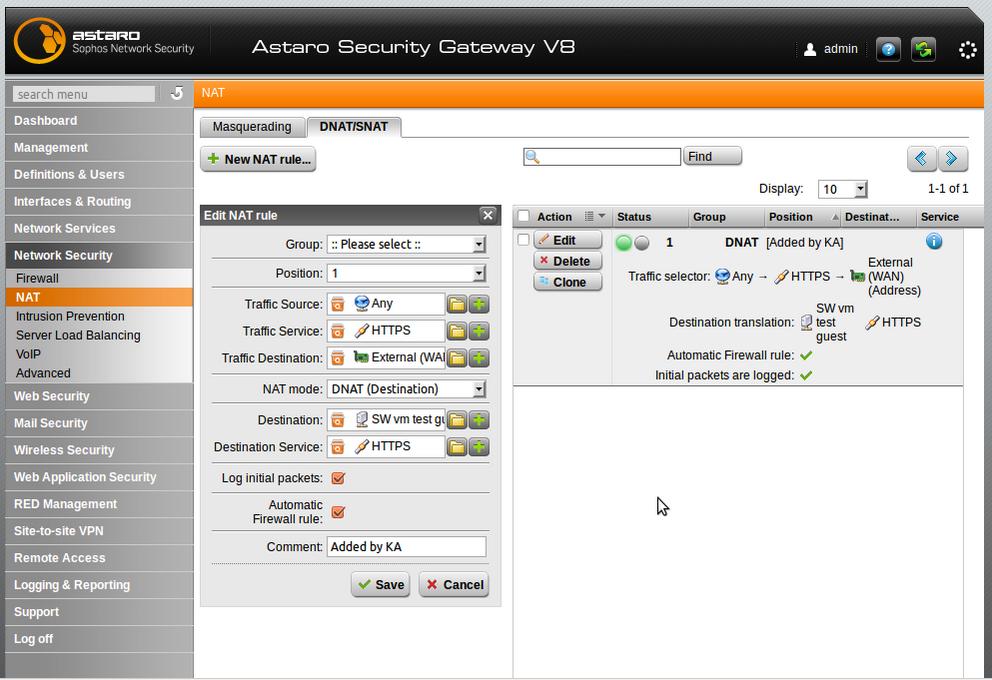Sort by the Position column header

pos(803,217)
